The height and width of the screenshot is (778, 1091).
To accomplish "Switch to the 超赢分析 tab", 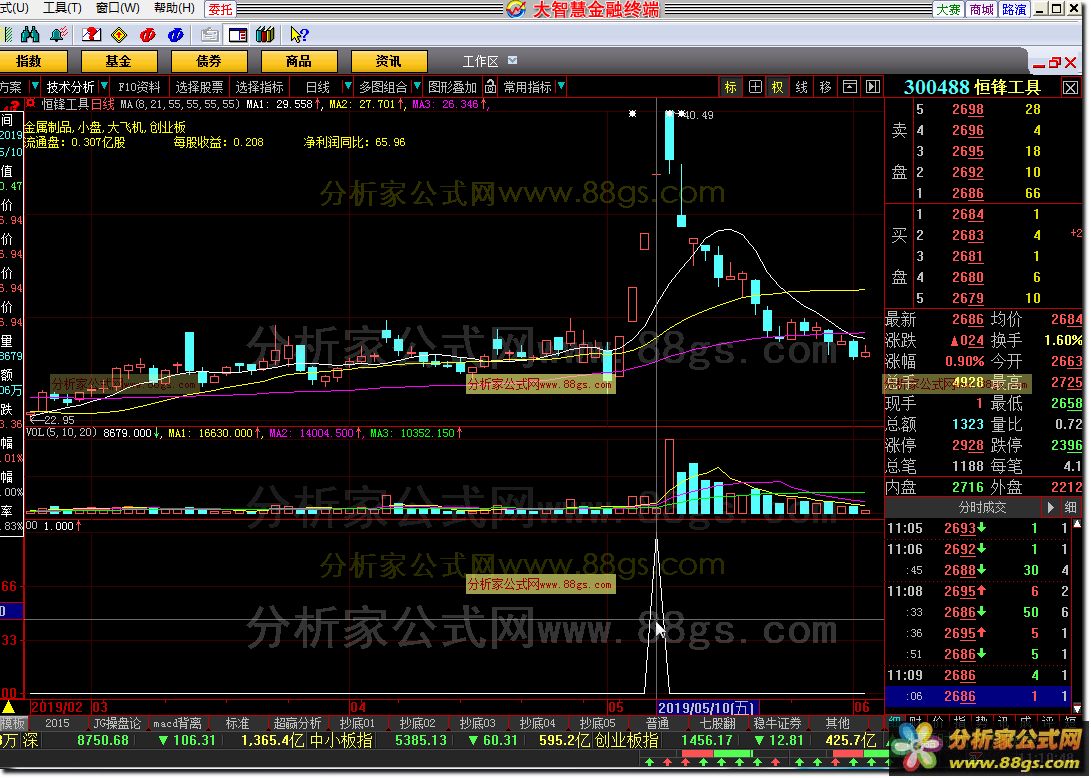I will 297,723.
